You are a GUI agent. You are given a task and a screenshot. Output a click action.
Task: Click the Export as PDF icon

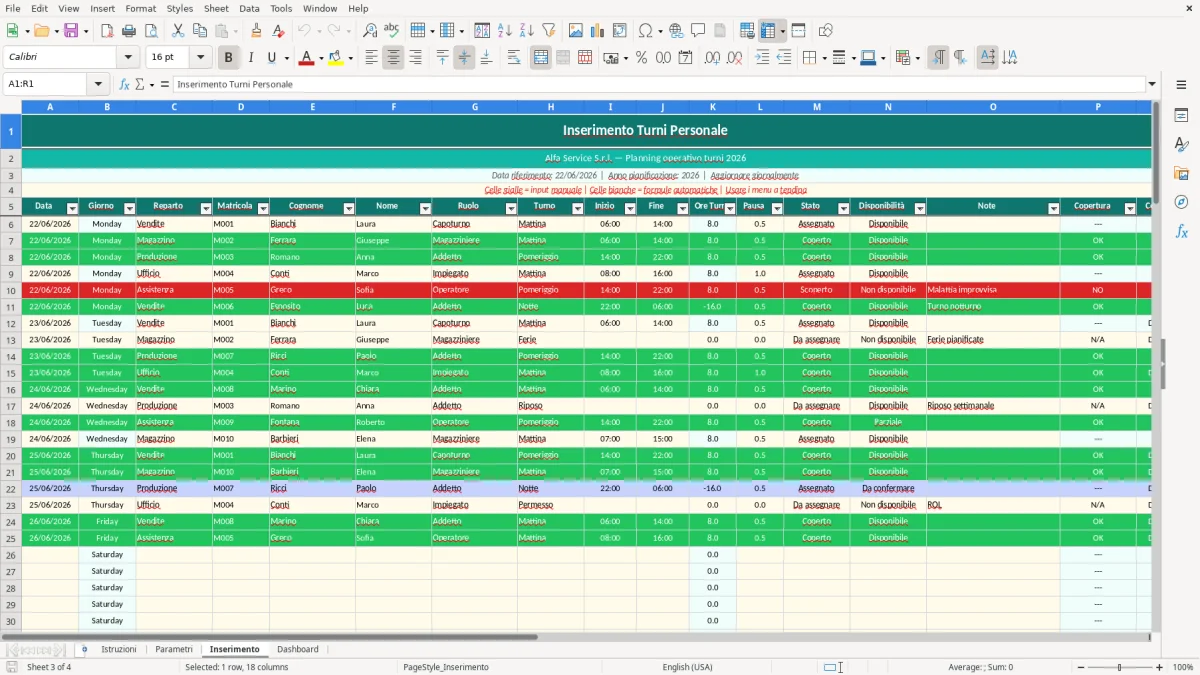pyautogui.click(x=107, y=31)
